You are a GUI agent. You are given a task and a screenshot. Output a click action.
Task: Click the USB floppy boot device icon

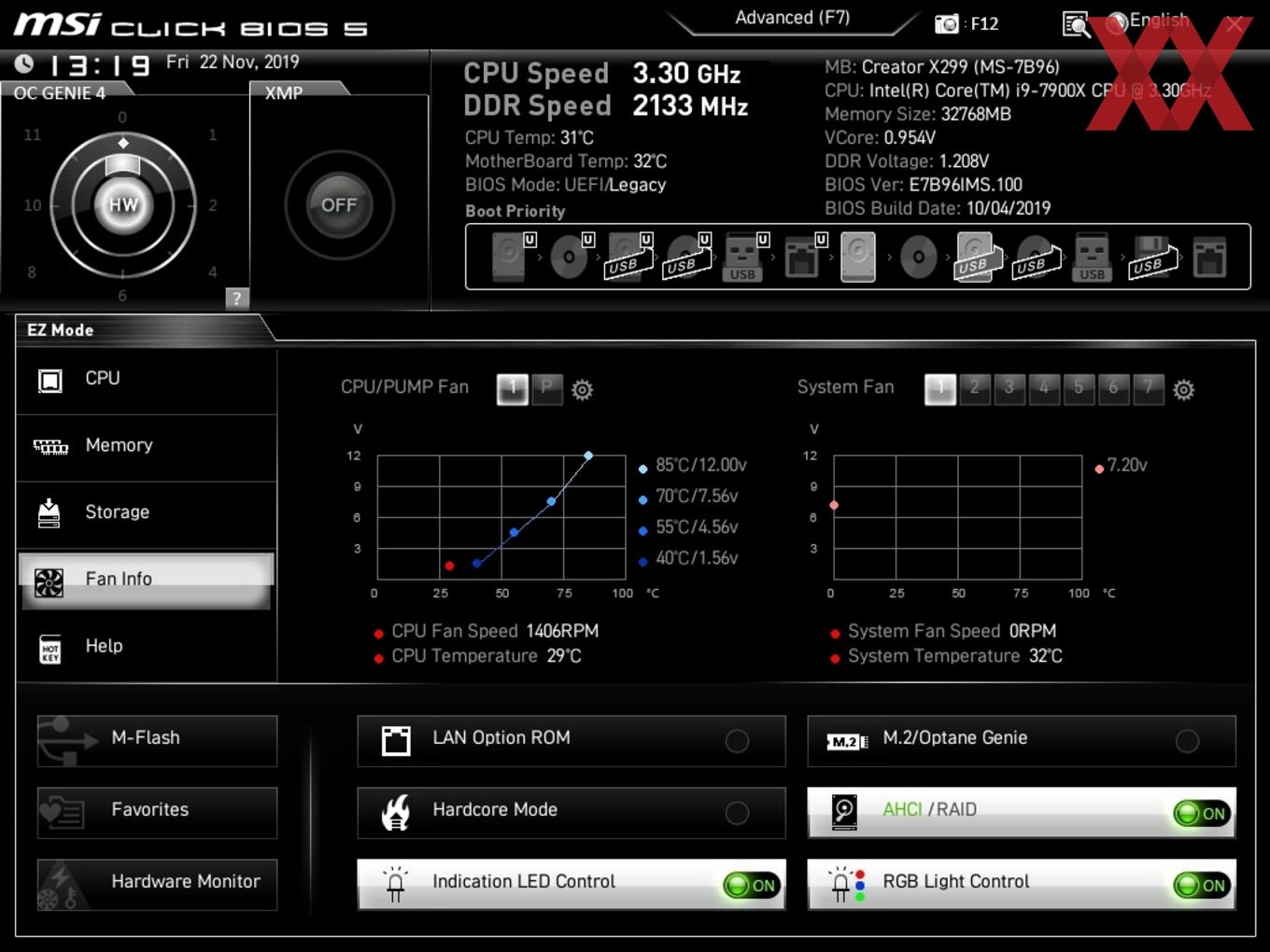click(1152, 257)
